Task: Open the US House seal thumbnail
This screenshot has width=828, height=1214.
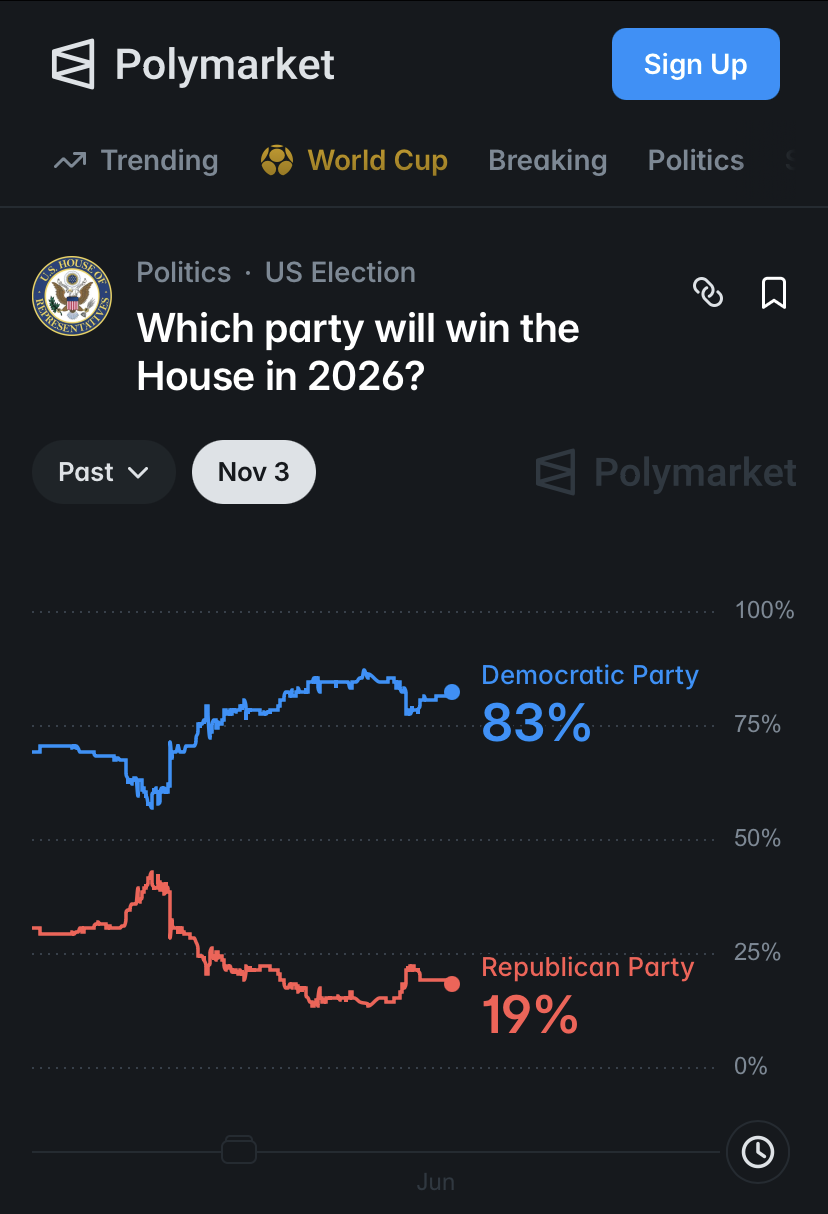Action: 72,297
